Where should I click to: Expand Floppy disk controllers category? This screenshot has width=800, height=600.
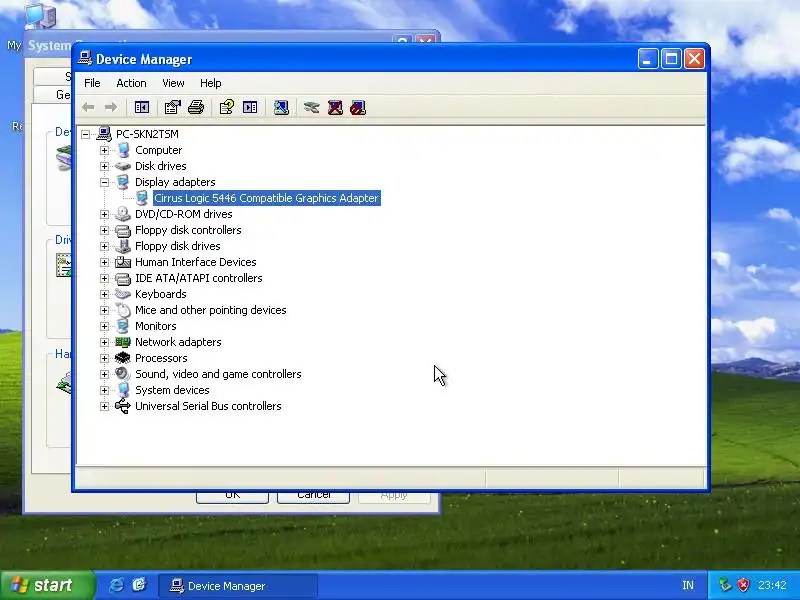tap(104, 230)
